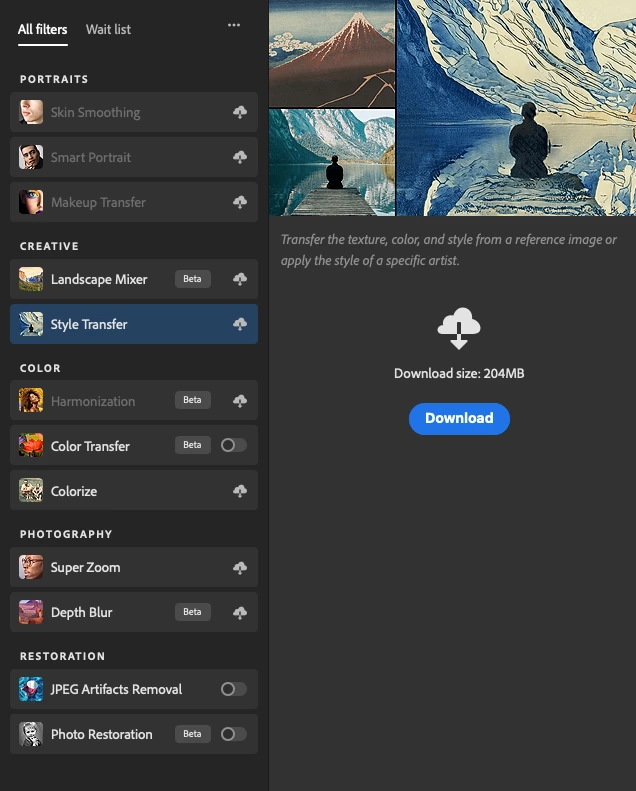
Task: Click the Landscape Mixer thumbnail icon
Action: (x=31, y=279)
